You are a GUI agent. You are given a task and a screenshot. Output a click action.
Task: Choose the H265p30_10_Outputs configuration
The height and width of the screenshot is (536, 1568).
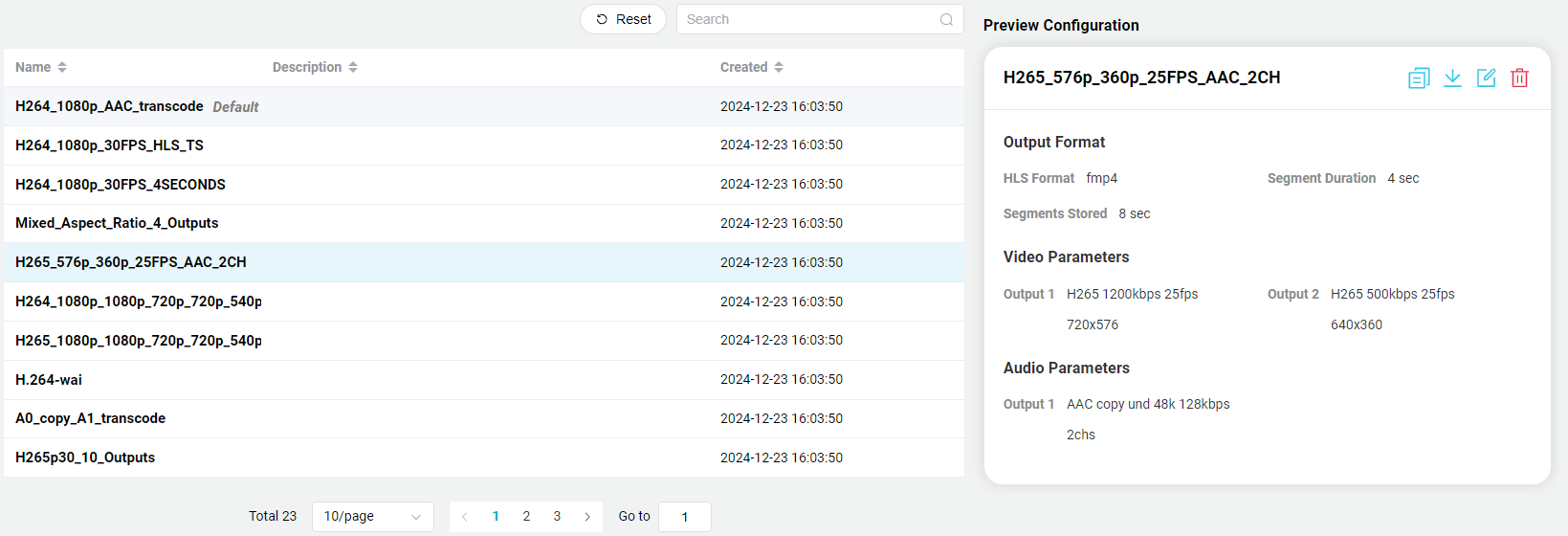(85, 458)
